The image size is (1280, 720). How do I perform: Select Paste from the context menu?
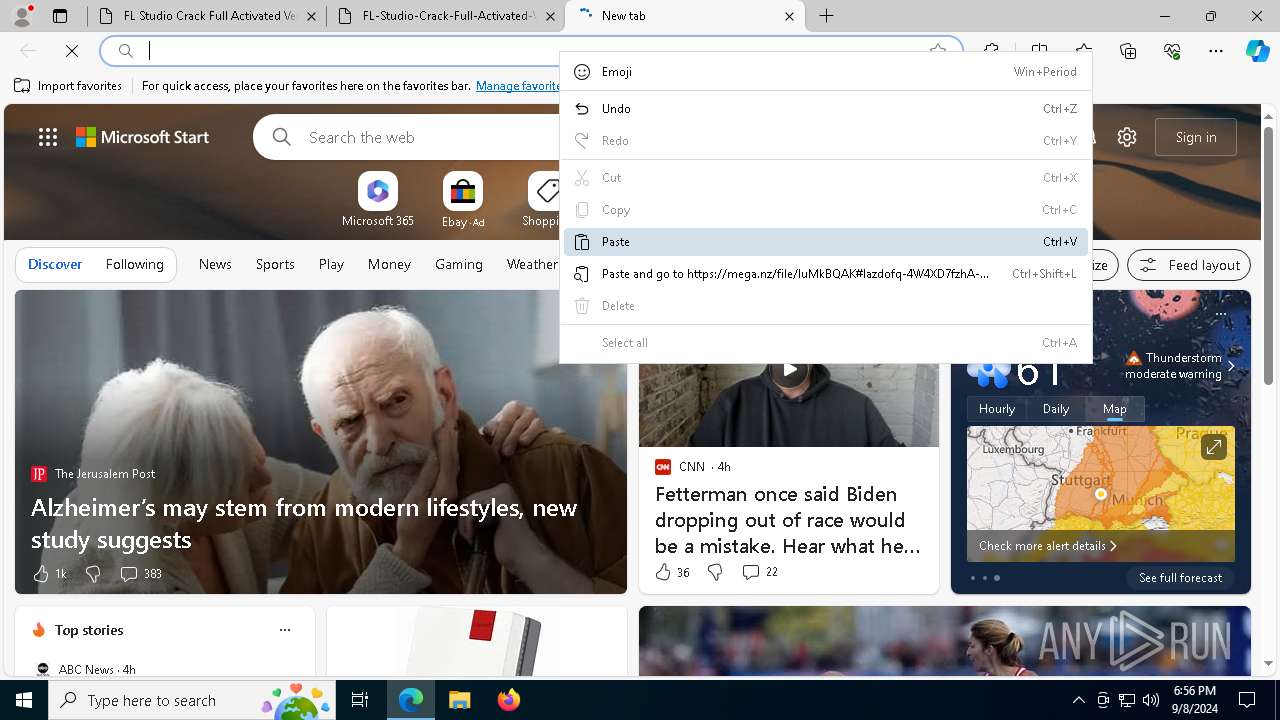click(x=826, y=242)
